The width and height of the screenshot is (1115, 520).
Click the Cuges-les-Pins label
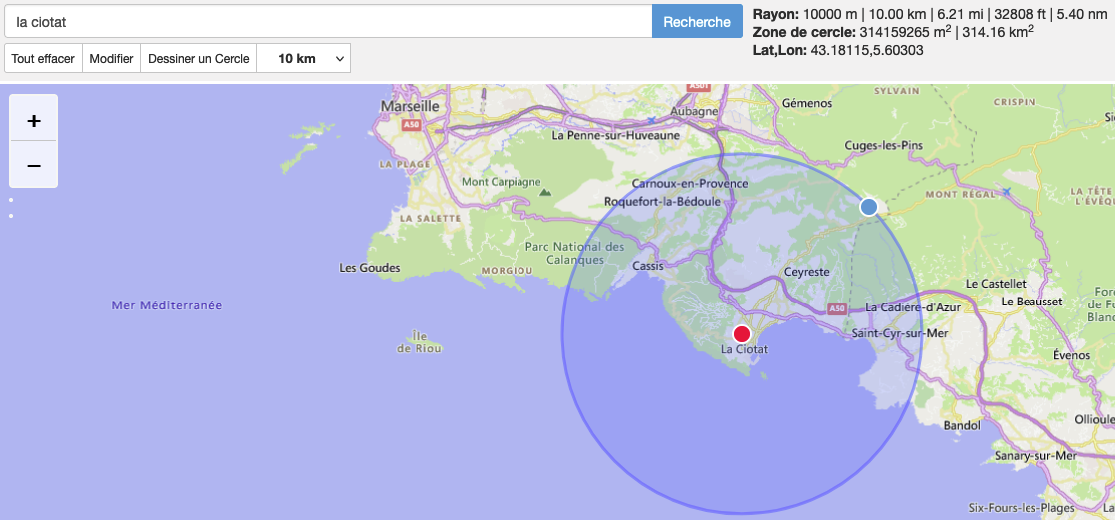pos(883,146)
